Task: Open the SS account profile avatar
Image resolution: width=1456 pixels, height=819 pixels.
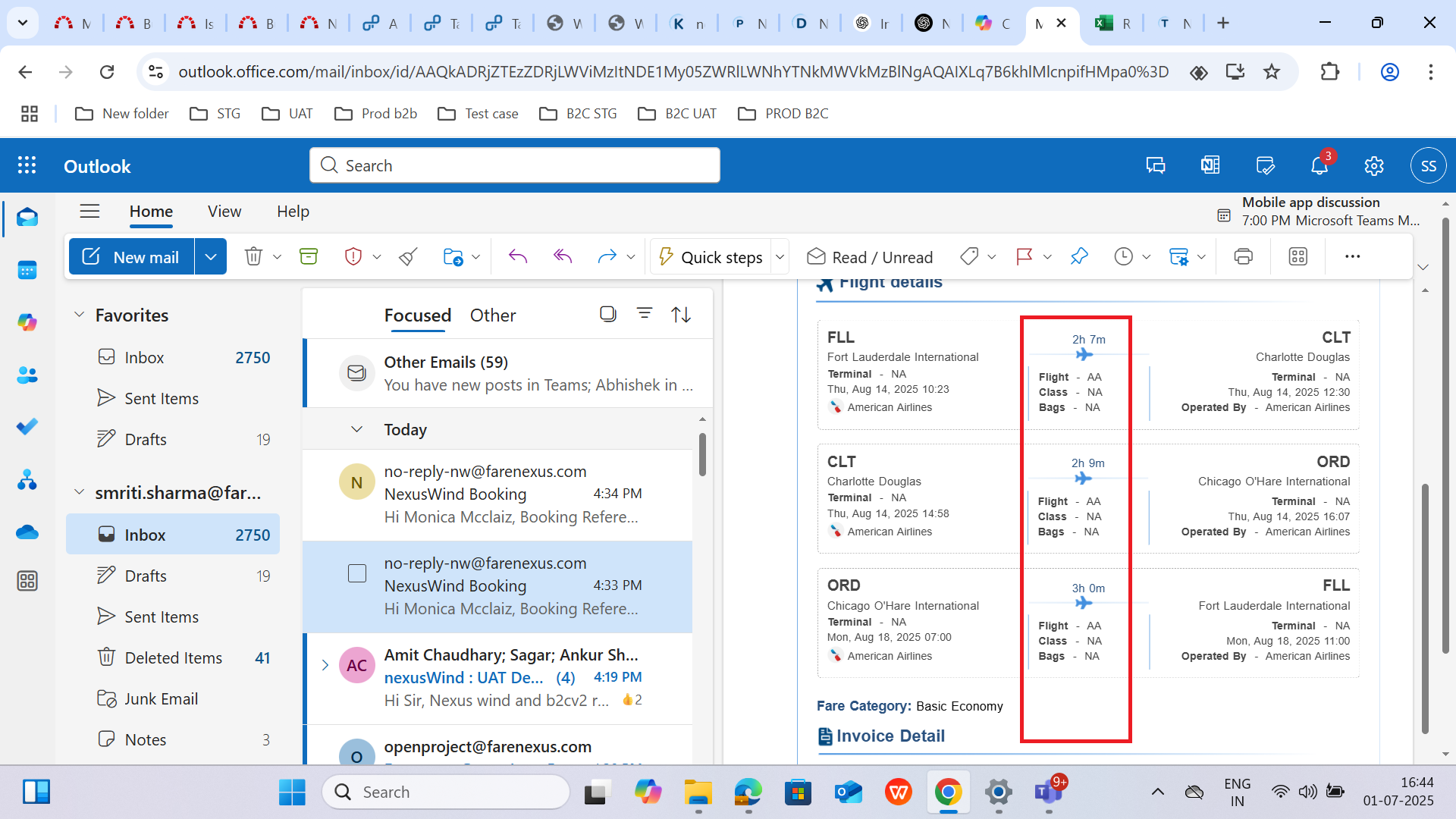Action: point(1429,165)
